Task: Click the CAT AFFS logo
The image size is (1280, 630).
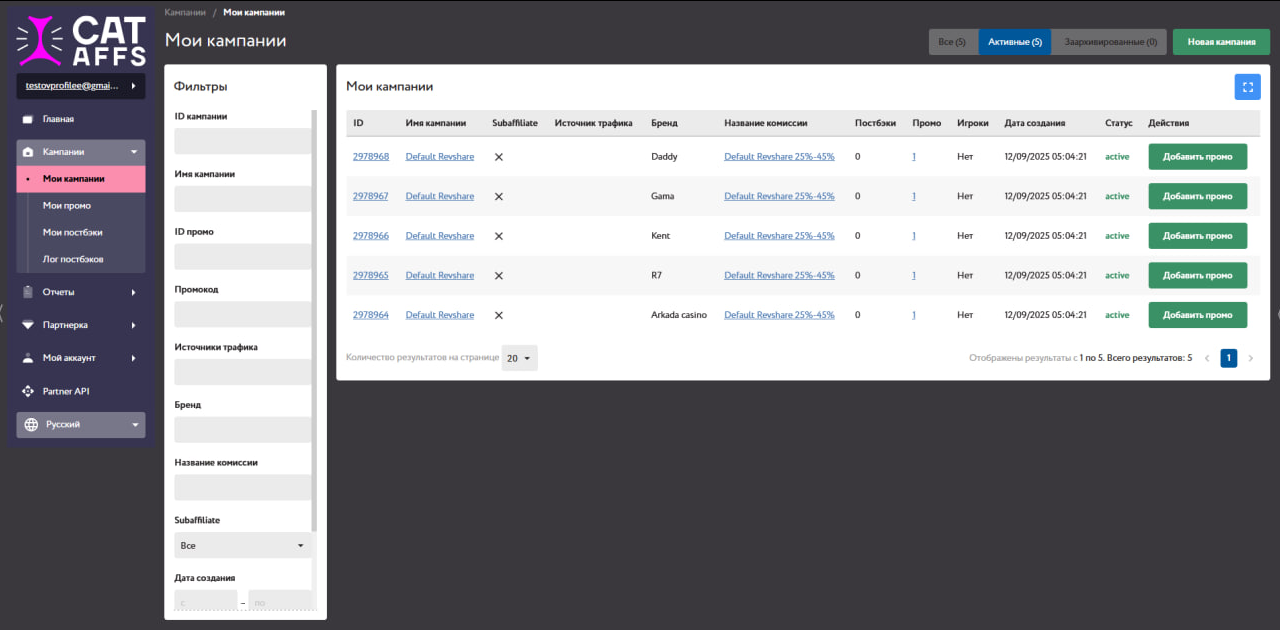Action: tap(81, 40)
